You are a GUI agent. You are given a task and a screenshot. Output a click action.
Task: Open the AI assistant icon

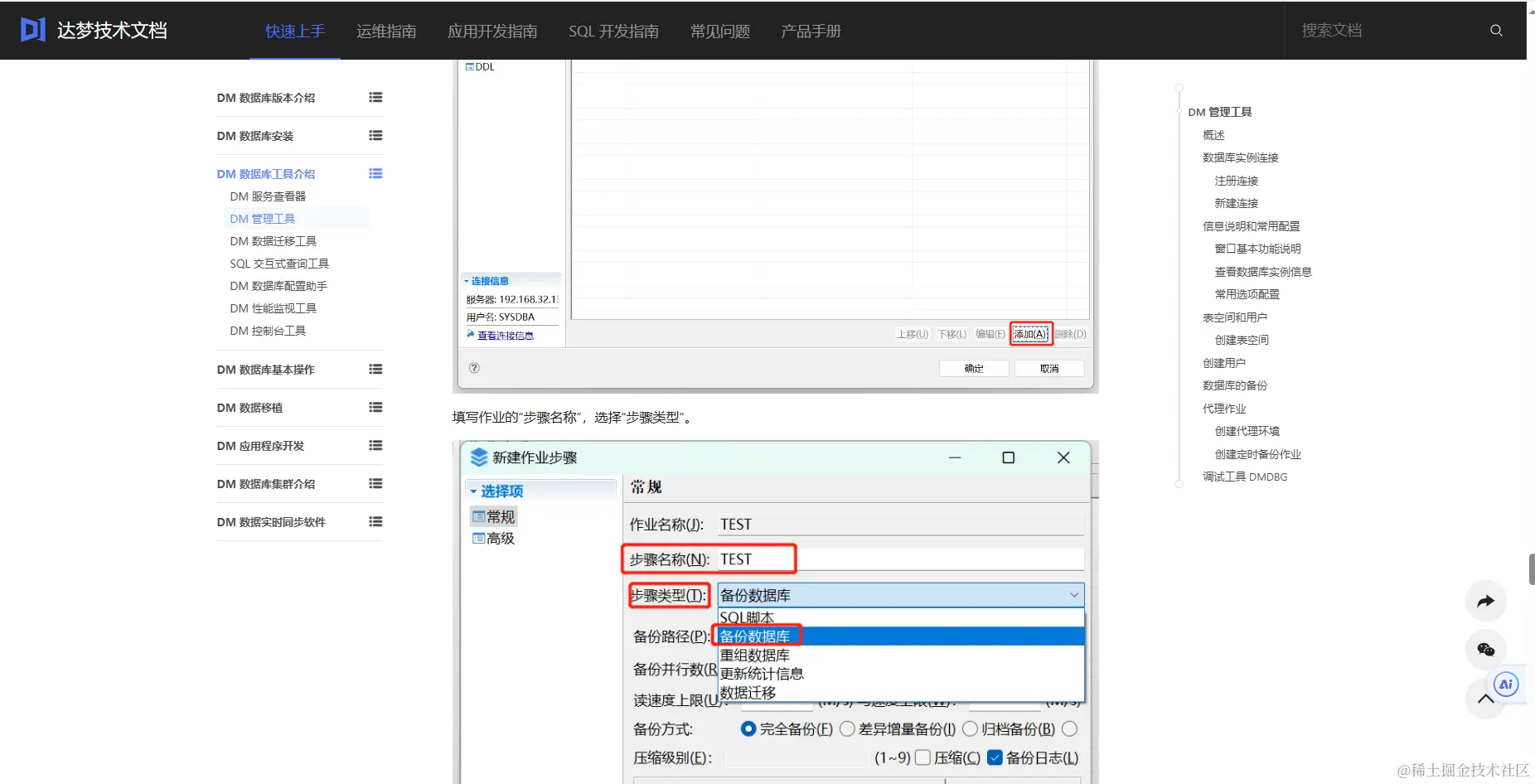1506,685
